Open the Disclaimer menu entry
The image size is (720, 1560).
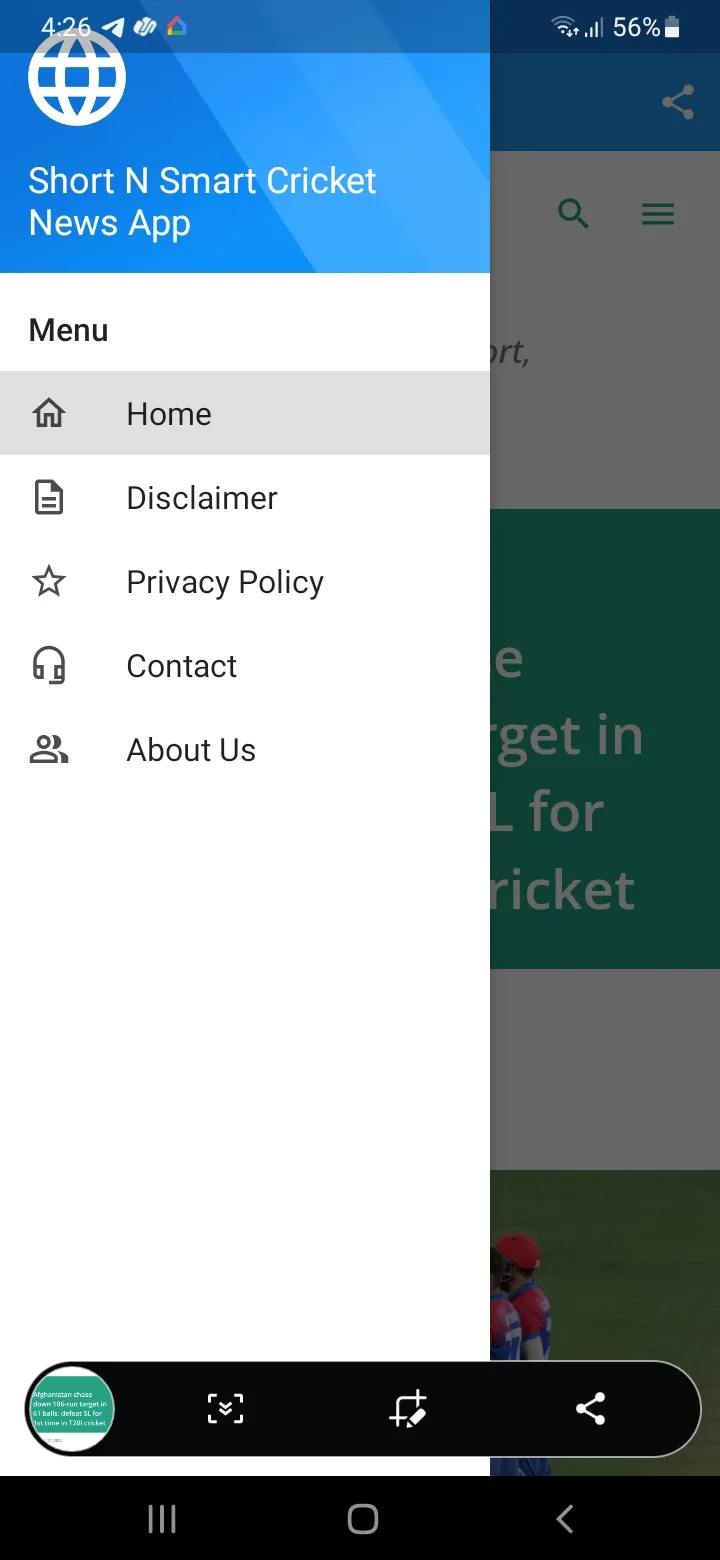pyautogui.click(x=202, y=497)
